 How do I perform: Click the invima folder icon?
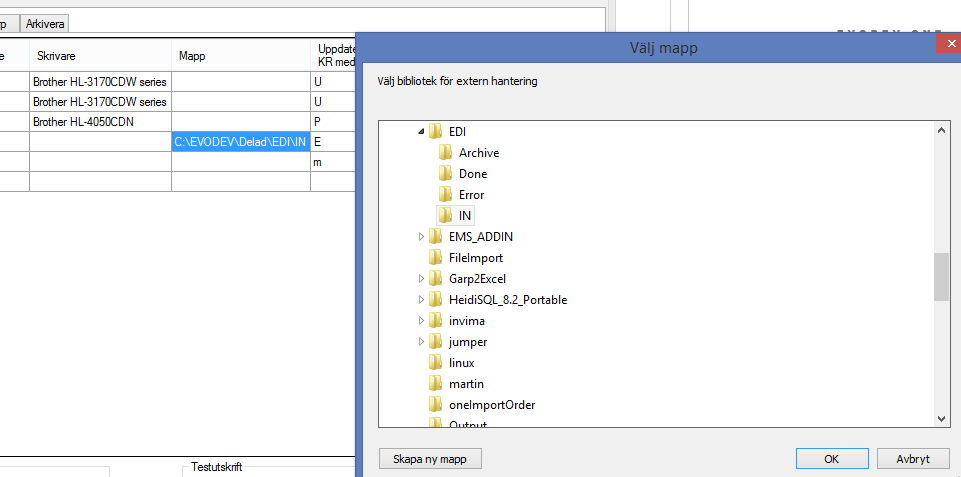(435, 321)
